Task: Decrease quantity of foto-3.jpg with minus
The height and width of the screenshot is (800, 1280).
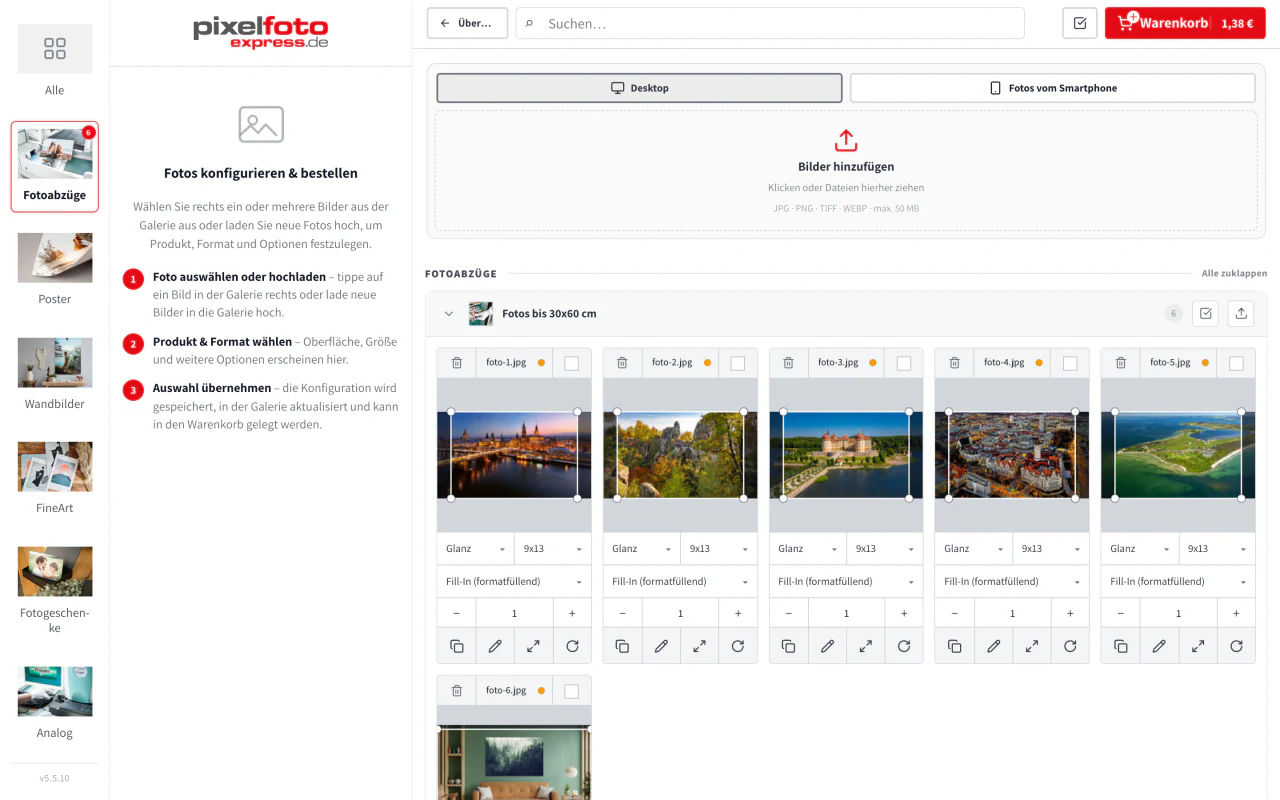Action: tap(789, 613)
